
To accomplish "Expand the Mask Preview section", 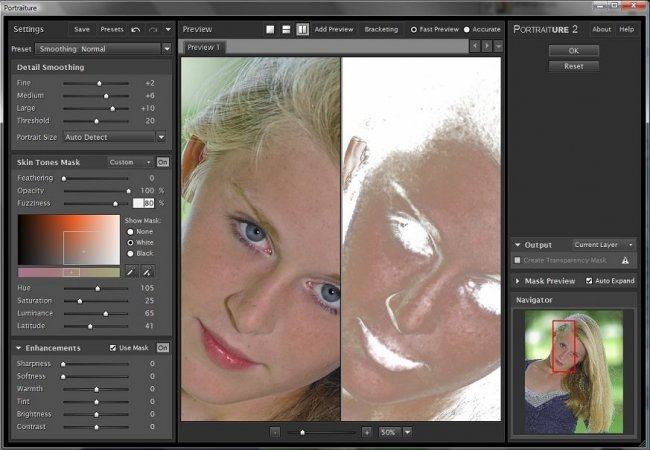I will 518,281.
